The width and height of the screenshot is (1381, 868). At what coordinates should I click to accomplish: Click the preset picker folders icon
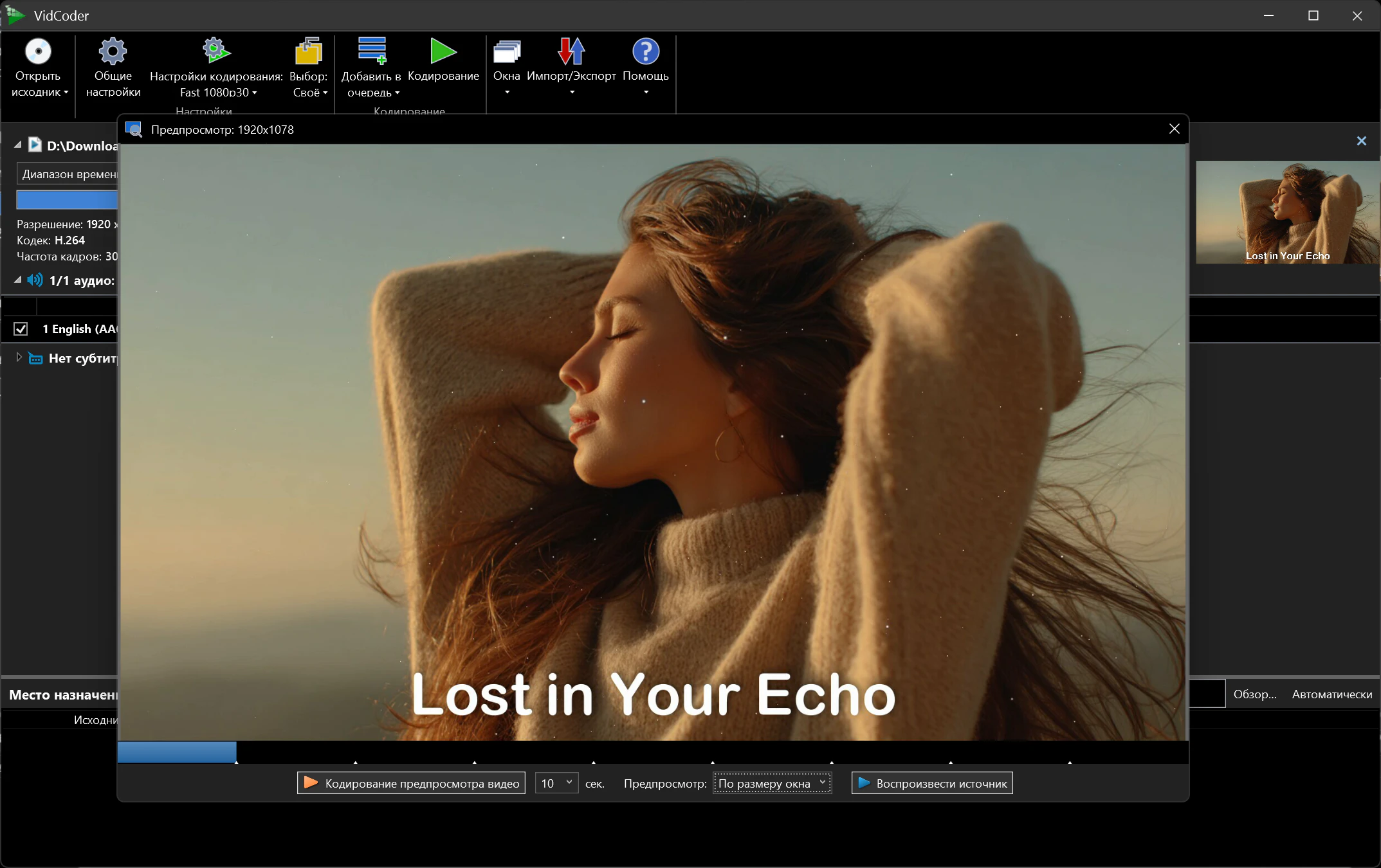point(308,52)
